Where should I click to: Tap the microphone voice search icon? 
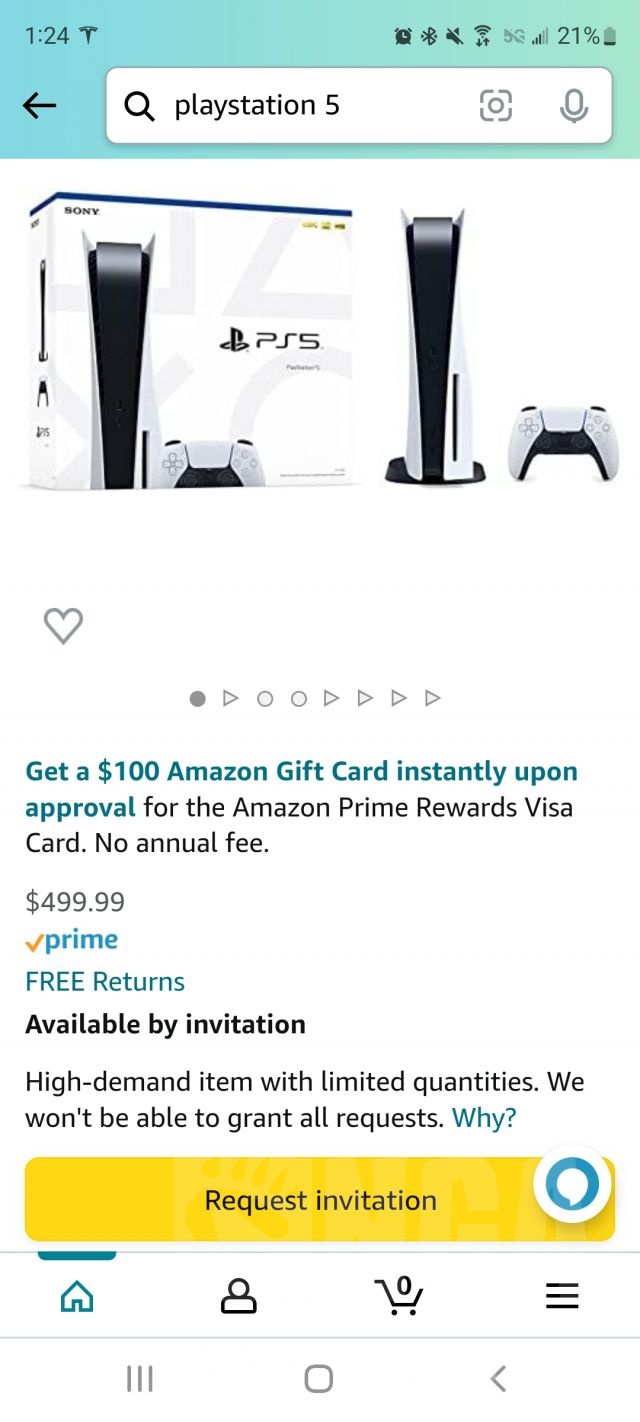tap(574, 105)
